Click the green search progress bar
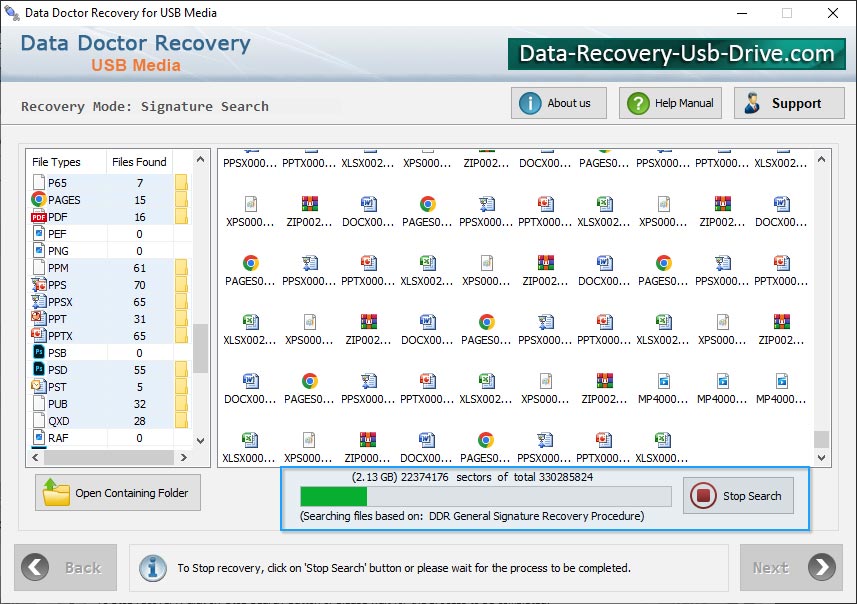The image size is (857, 604). (485, 496)
